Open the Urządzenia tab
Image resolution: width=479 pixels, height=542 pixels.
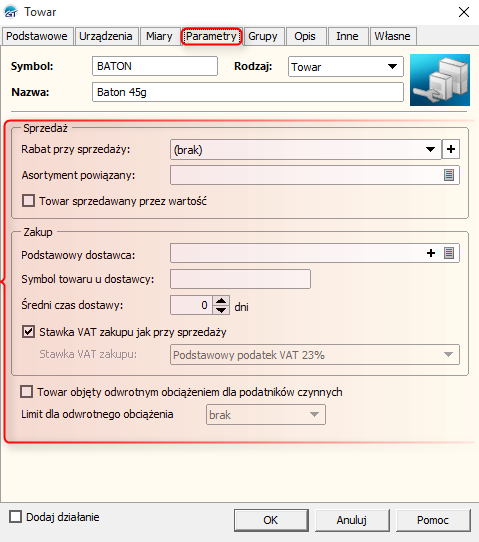106,36
